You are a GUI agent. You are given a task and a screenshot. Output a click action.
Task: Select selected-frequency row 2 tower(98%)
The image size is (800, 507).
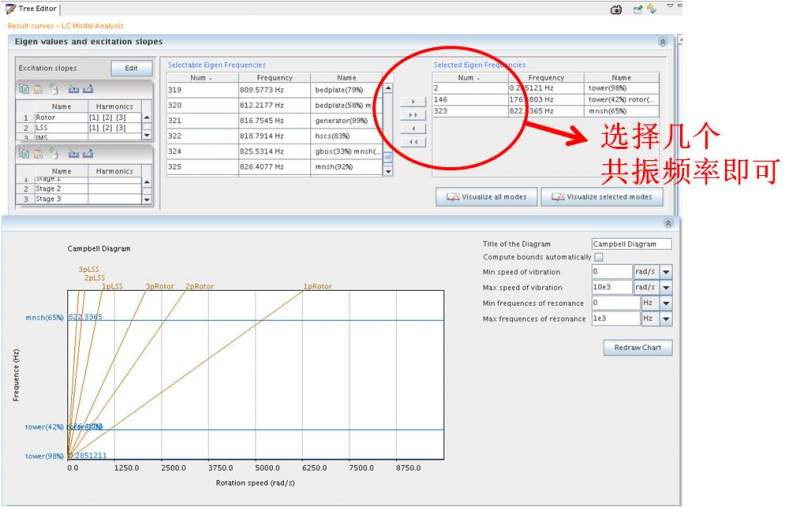tap(546, 88)
